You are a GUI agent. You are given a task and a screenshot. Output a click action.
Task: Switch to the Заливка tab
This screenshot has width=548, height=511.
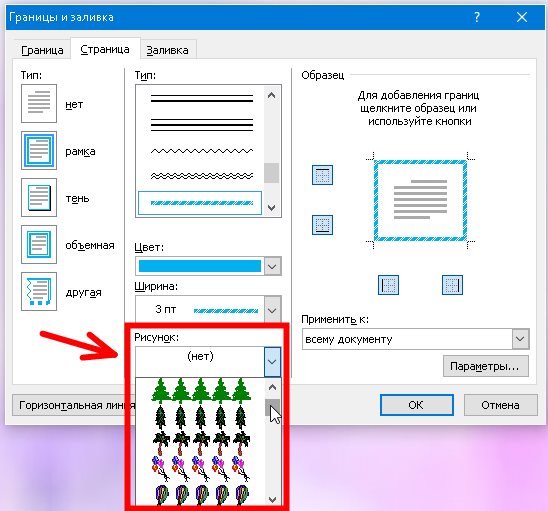click(167, 50)
